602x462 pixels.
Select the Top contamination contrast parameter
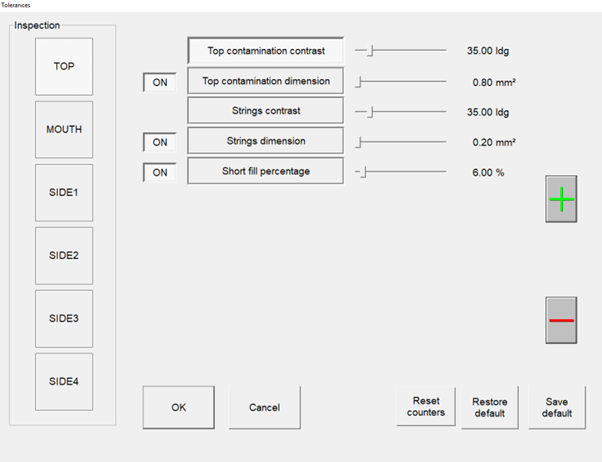point(265,50)
